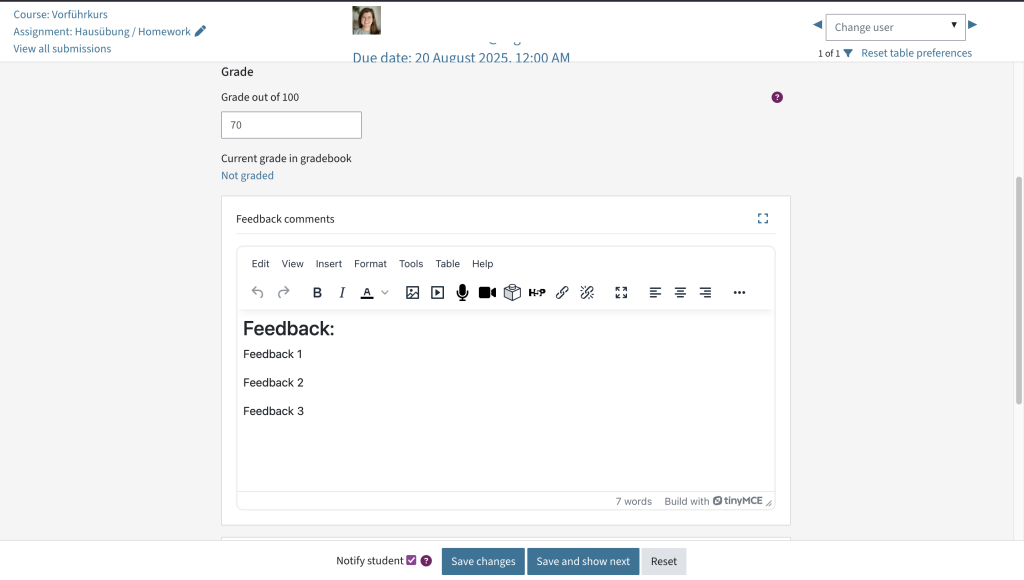Viewport: 1024px width, 580px height.
Task: Go to previous user arrow
Action: [817, 25]
